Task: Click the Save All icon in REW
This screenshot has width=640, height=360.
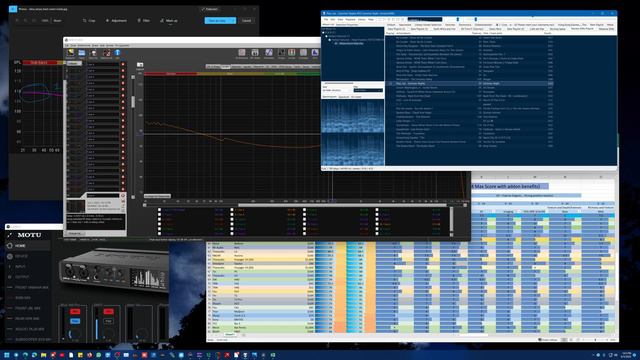Action: coord(93,53)
